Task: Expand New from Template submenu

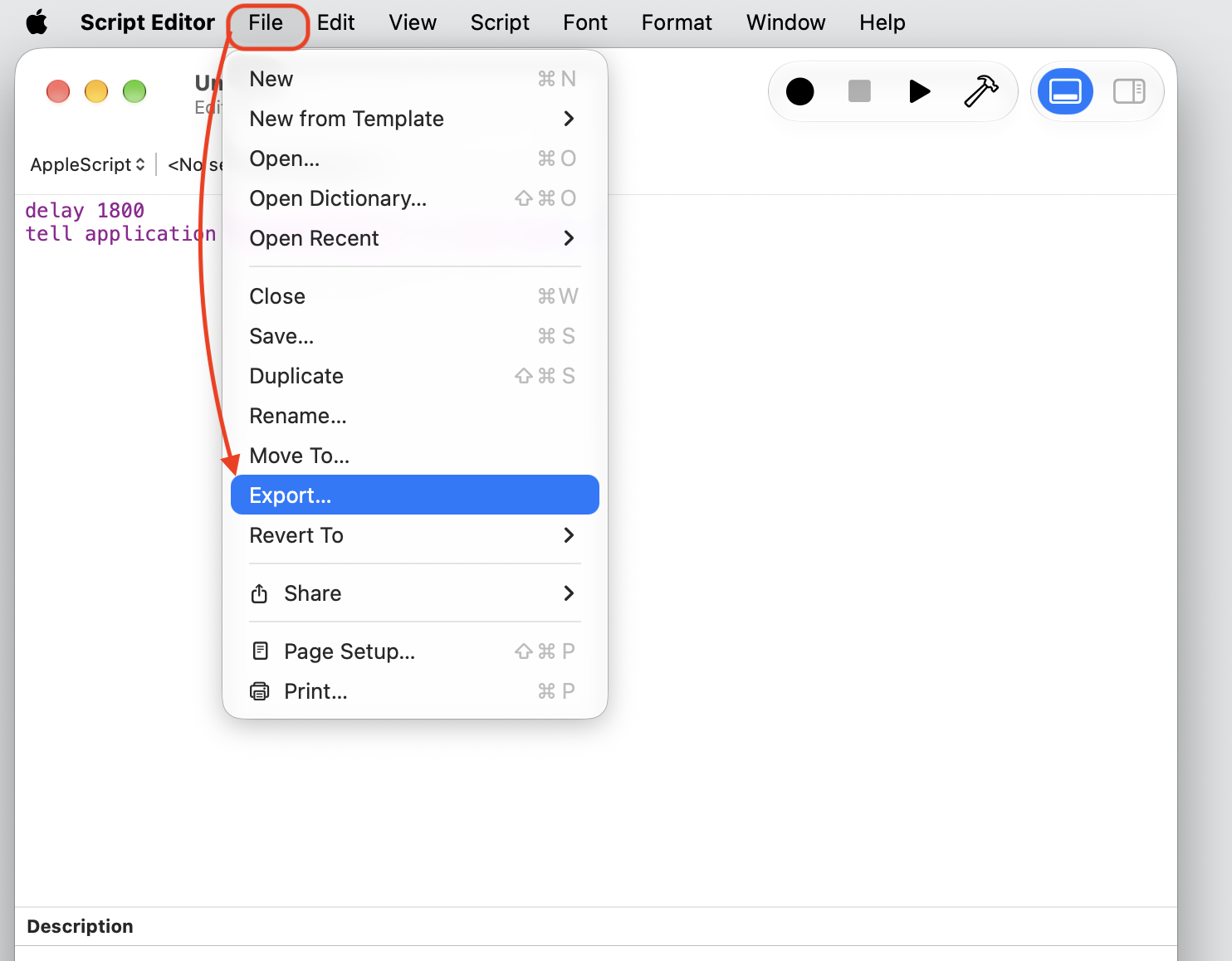Action: 569,119
